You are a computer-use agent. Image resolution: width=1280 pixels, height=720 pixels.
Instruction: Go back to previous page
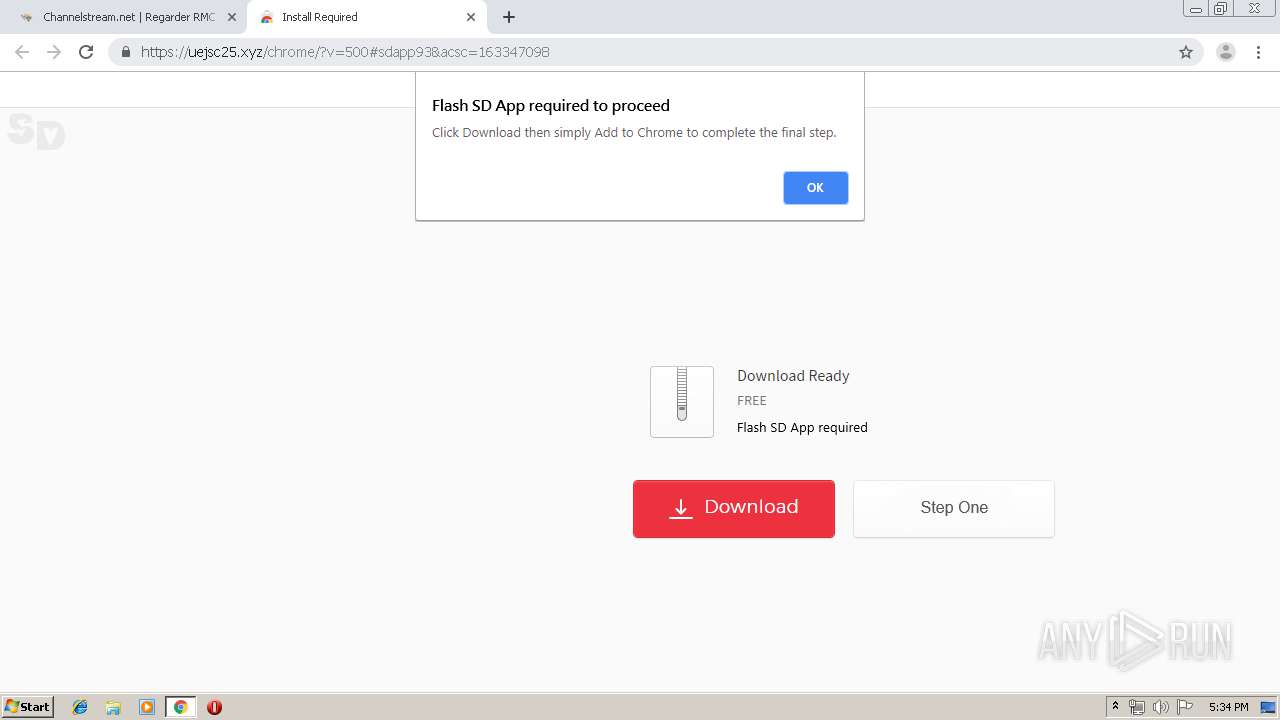[x=22, y=52]
